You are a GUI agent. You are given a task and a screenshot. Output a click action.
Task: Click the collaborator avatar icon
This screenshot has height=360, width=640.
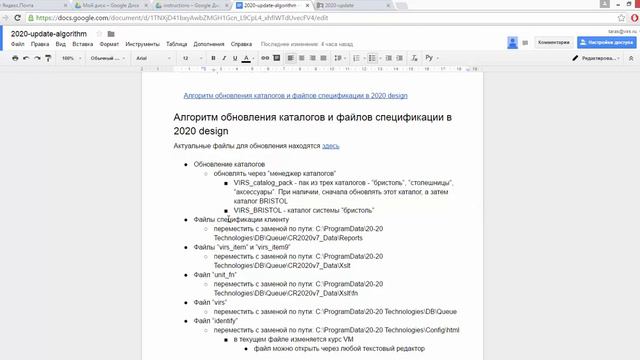click(x=513, y=42)
